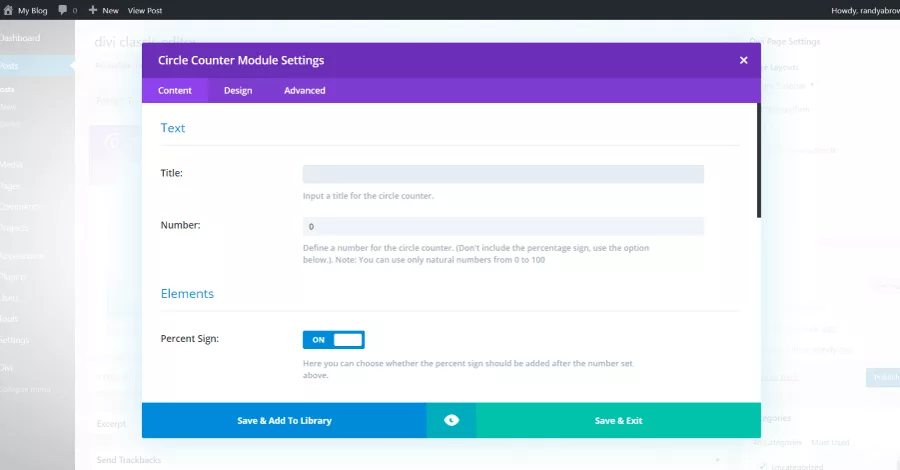Viewport: 900px width, 470px height.
Task: Open Projects in the sidebar
Action: pos(14,228)
